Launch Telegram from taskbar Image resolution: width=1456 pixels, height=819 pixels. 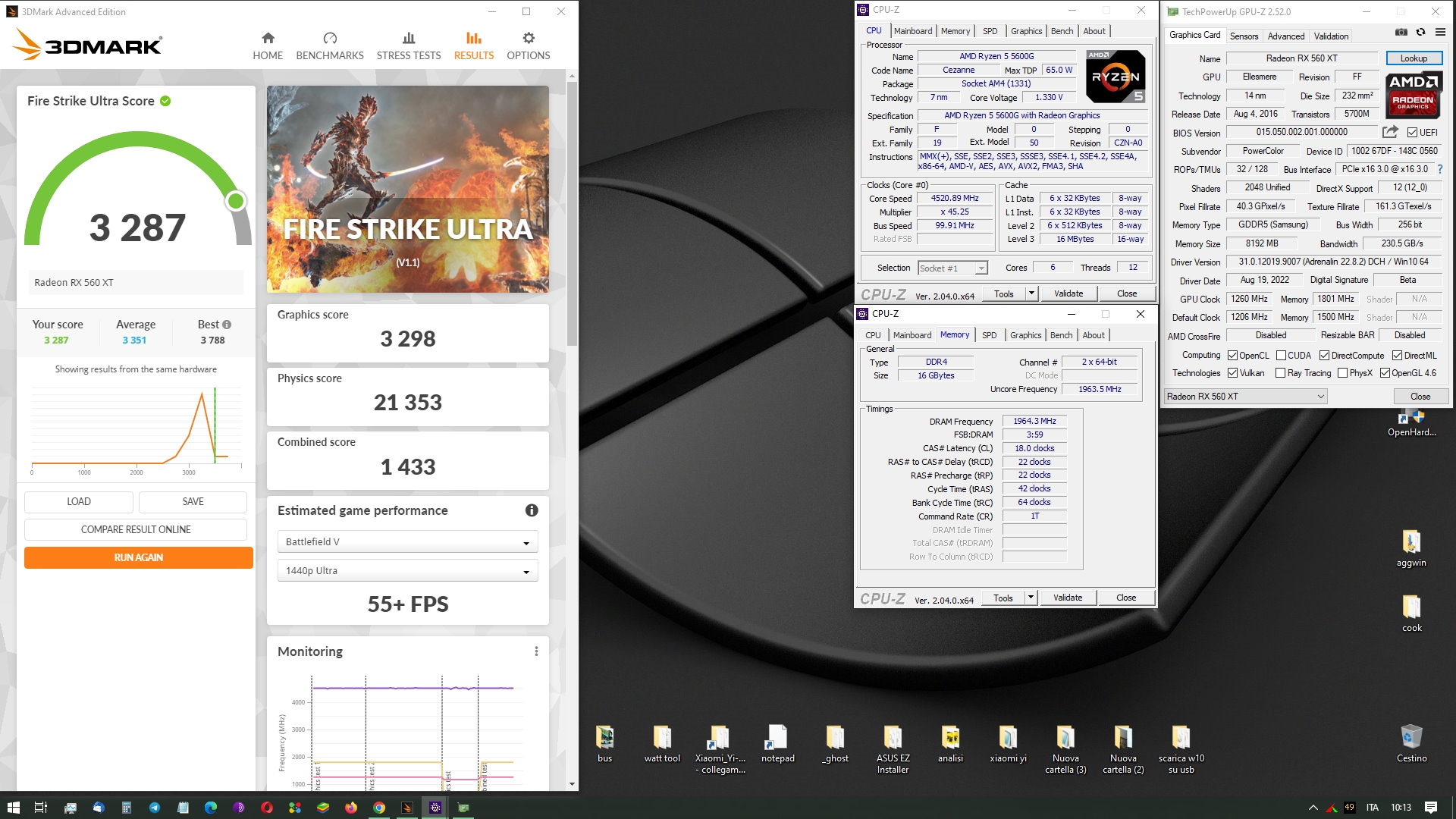tap(155, 808)
